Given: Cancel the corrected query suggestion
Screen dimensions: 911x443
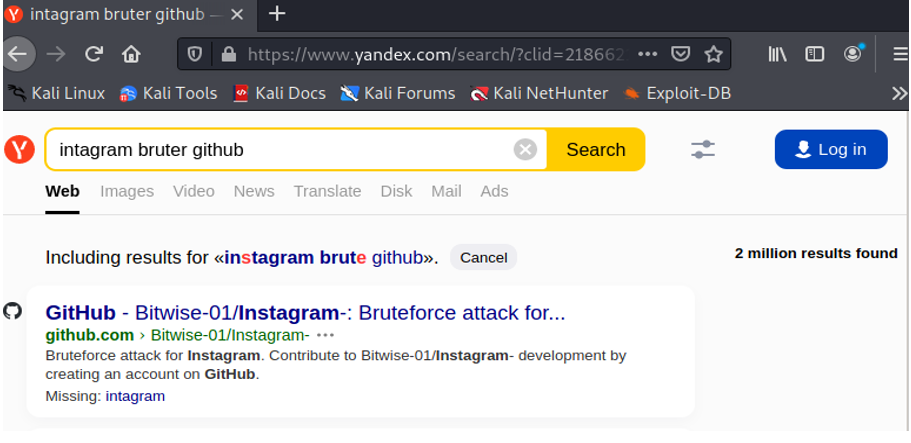Looking at the screenshot, I should pos(483,258).
